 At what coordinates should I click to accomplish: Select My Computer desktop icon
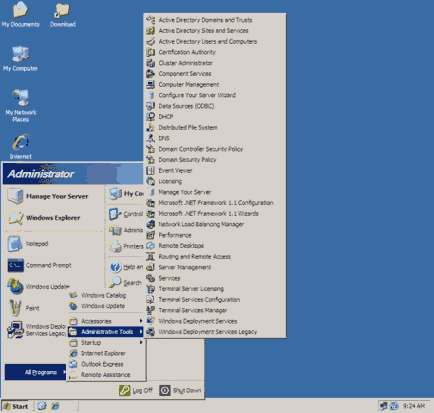(20, 59)
